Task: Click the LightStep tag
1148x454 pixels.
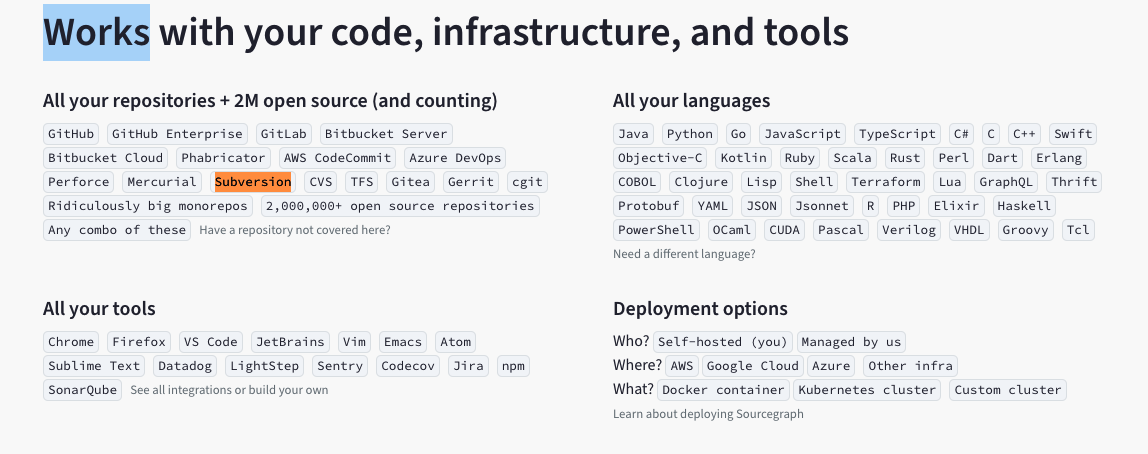Action: click(264, 365)
